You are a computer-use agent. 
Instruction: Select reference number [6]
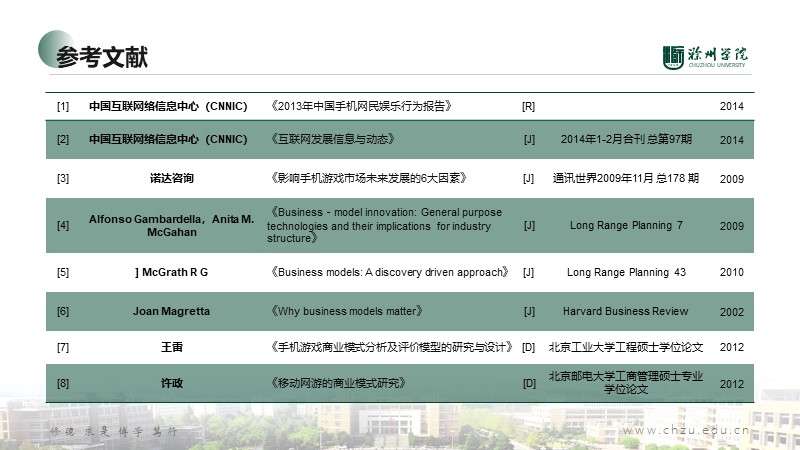point(63,311)
